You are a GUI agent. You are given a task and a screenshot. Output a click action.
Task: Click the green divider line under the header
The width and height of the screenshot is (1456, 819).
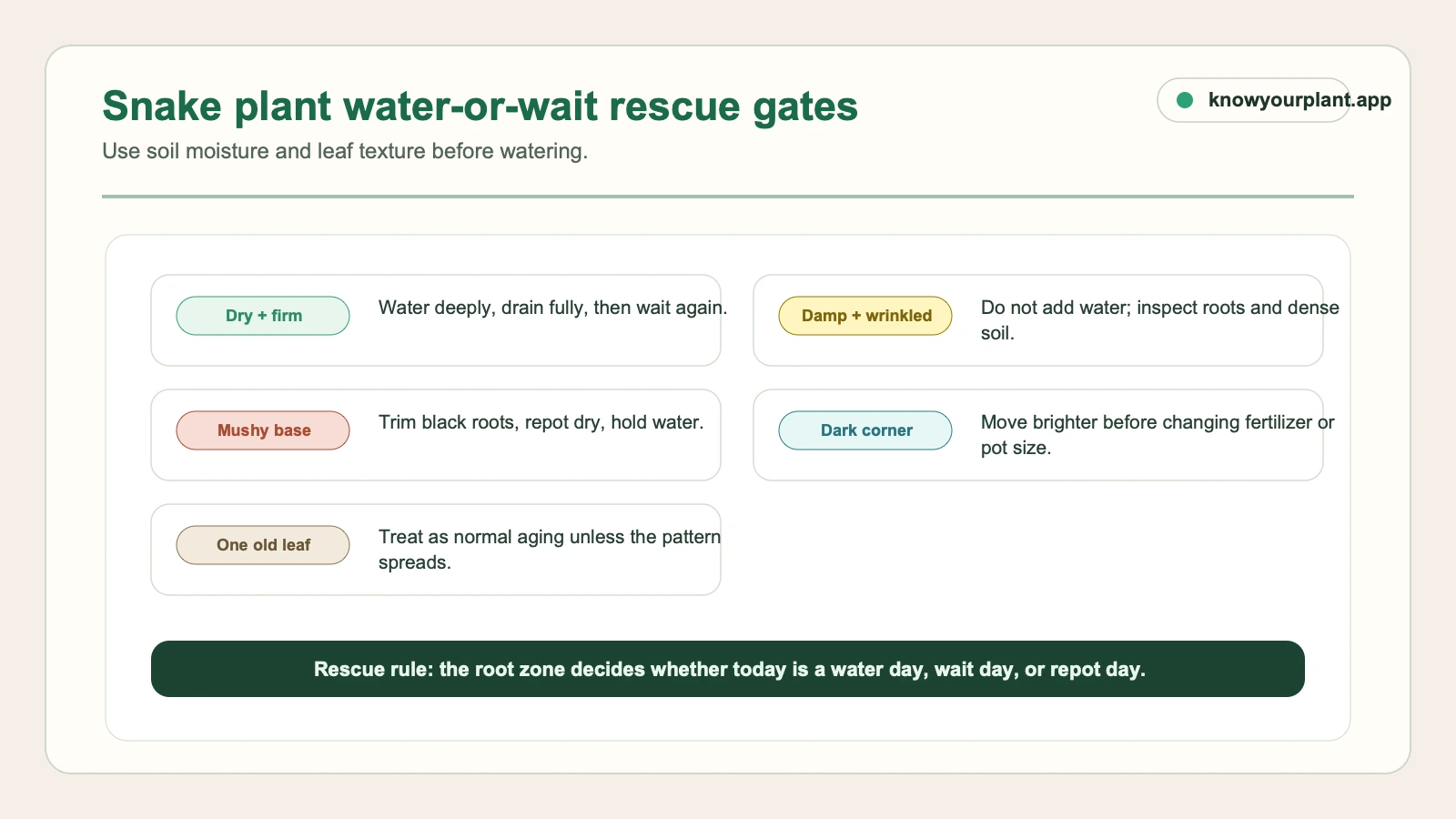pyautogui.click(x=728, y=196)
